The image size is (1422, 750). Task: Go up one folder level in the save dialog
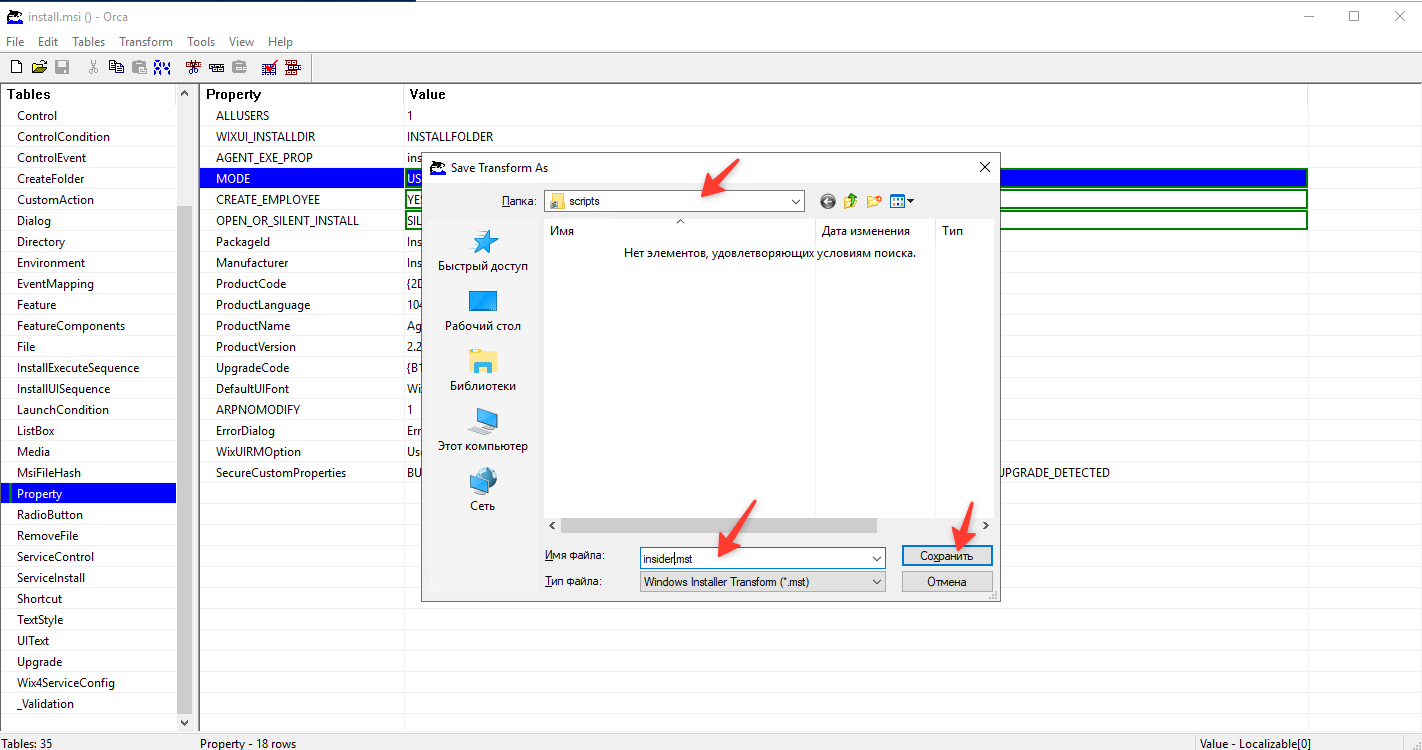click(x=850, y=201)
